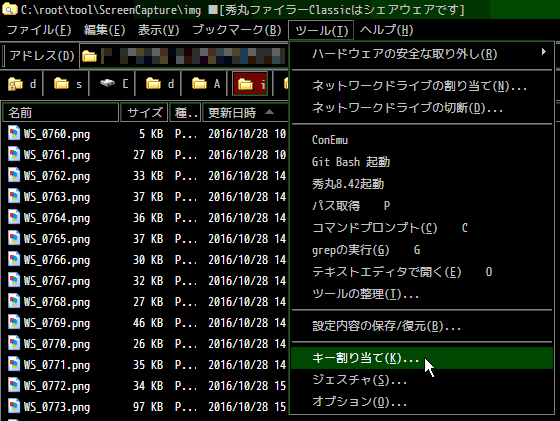Close the ツール(T) menu header
This screenshot has height=421, width=560.
(x=321, y=30)
